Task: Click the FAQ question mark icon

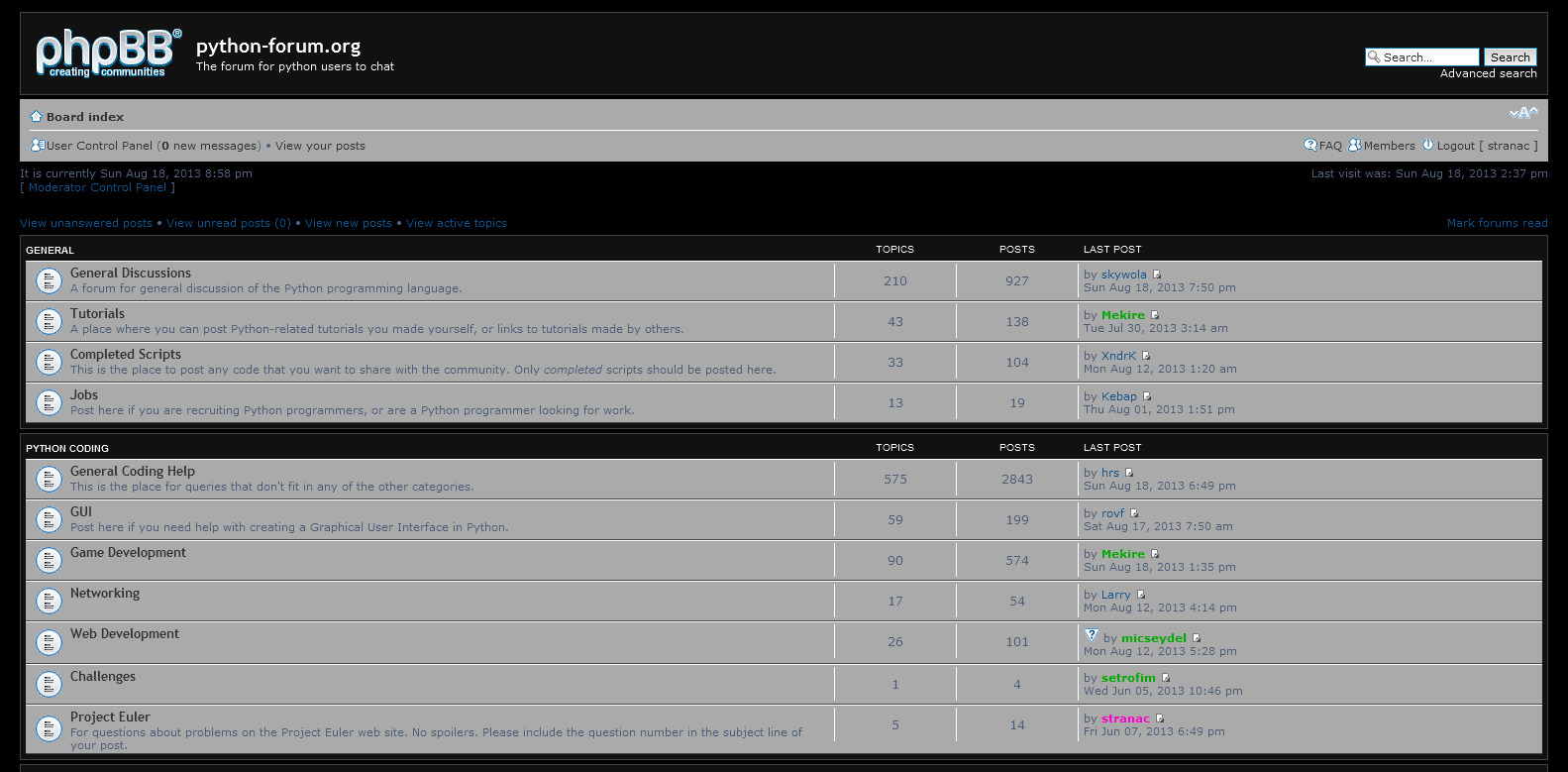Action: coord(1310,145)
